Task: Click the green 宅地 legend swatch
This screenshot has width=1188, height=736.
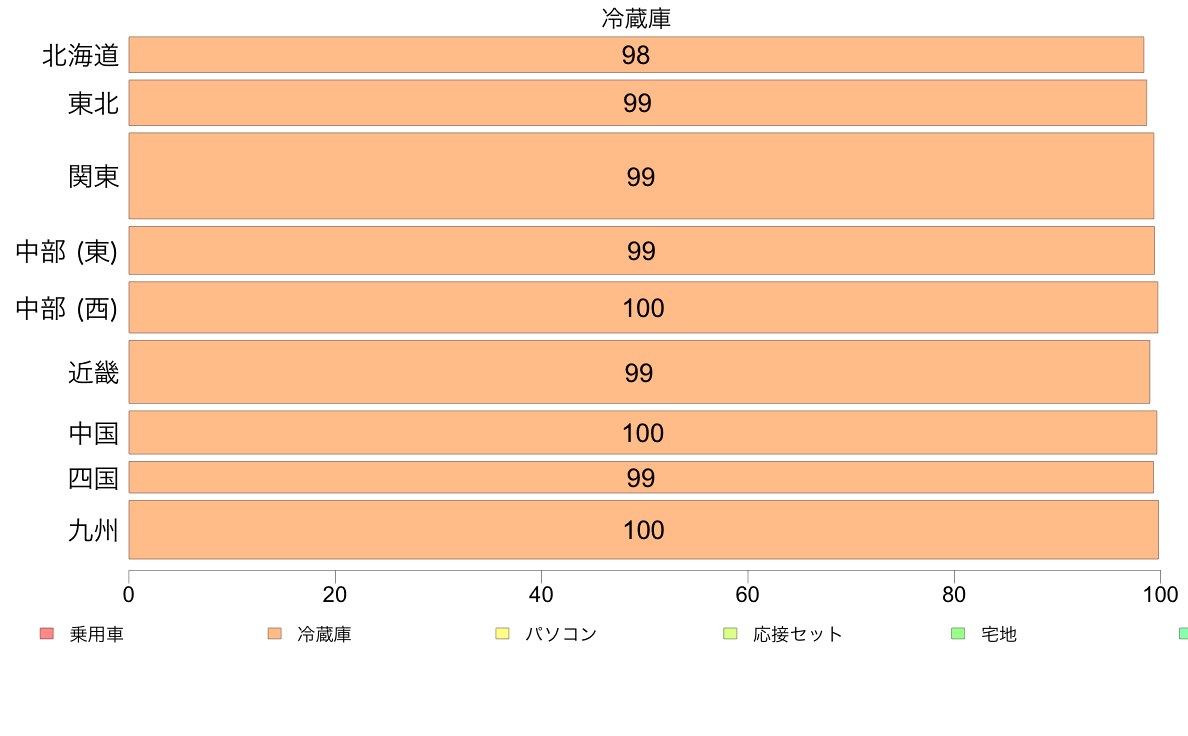Action: pyautogui.click(x=958, y=634)
